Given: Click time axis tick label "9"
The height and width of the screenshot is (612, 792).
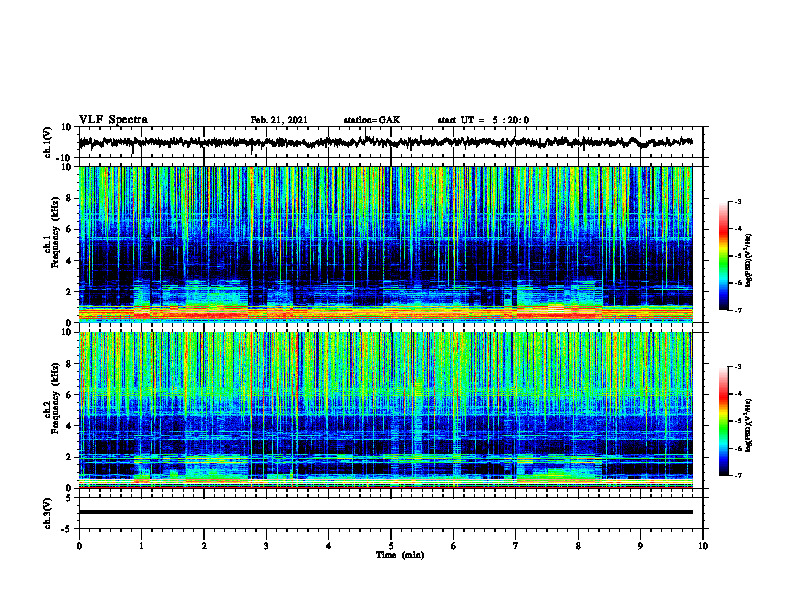Looking at the screenshot, I should [640, 546].
